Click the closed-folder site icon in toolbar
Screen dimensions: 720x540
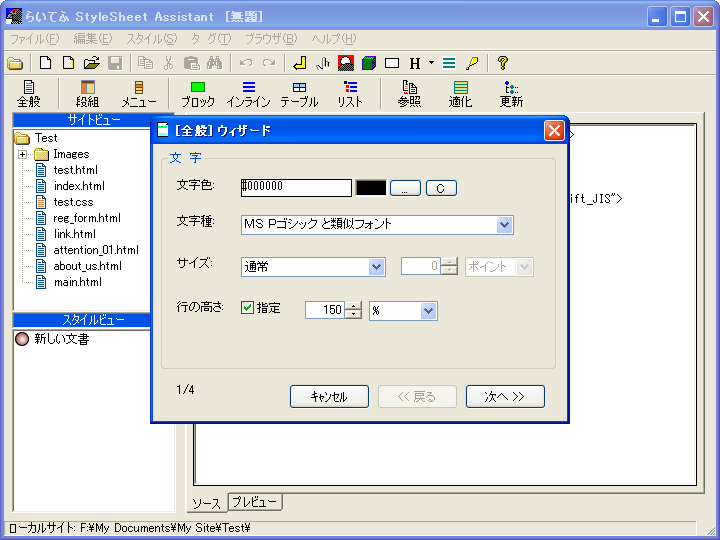pyautogui.click(x=15, y=63)
